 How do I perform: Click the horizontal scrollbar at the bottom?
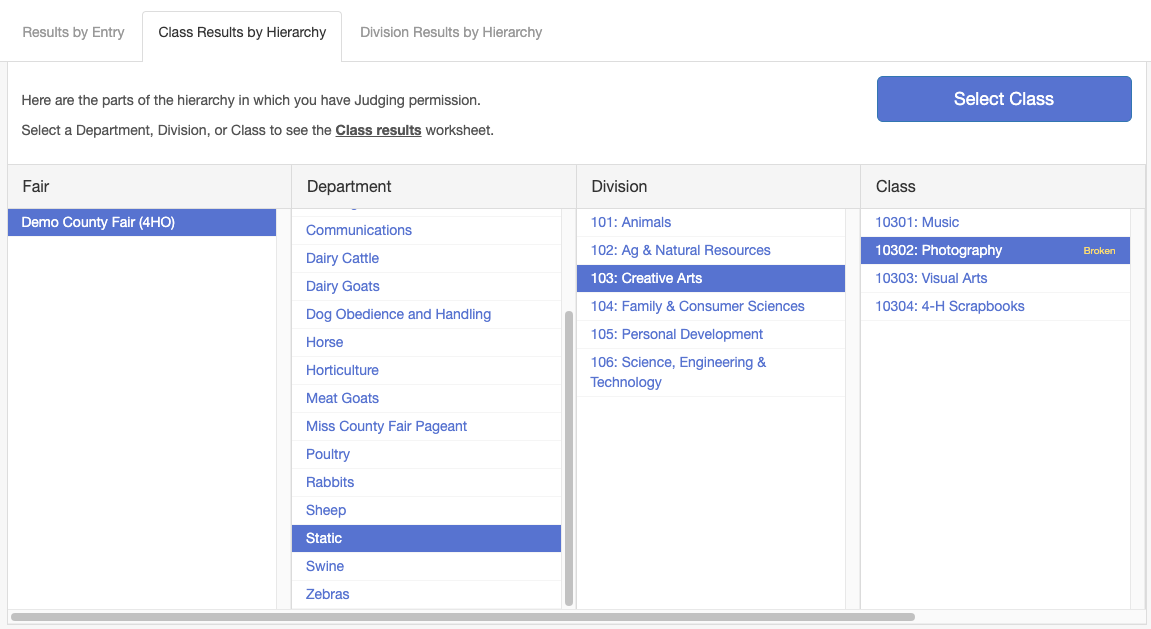point(462,617)
